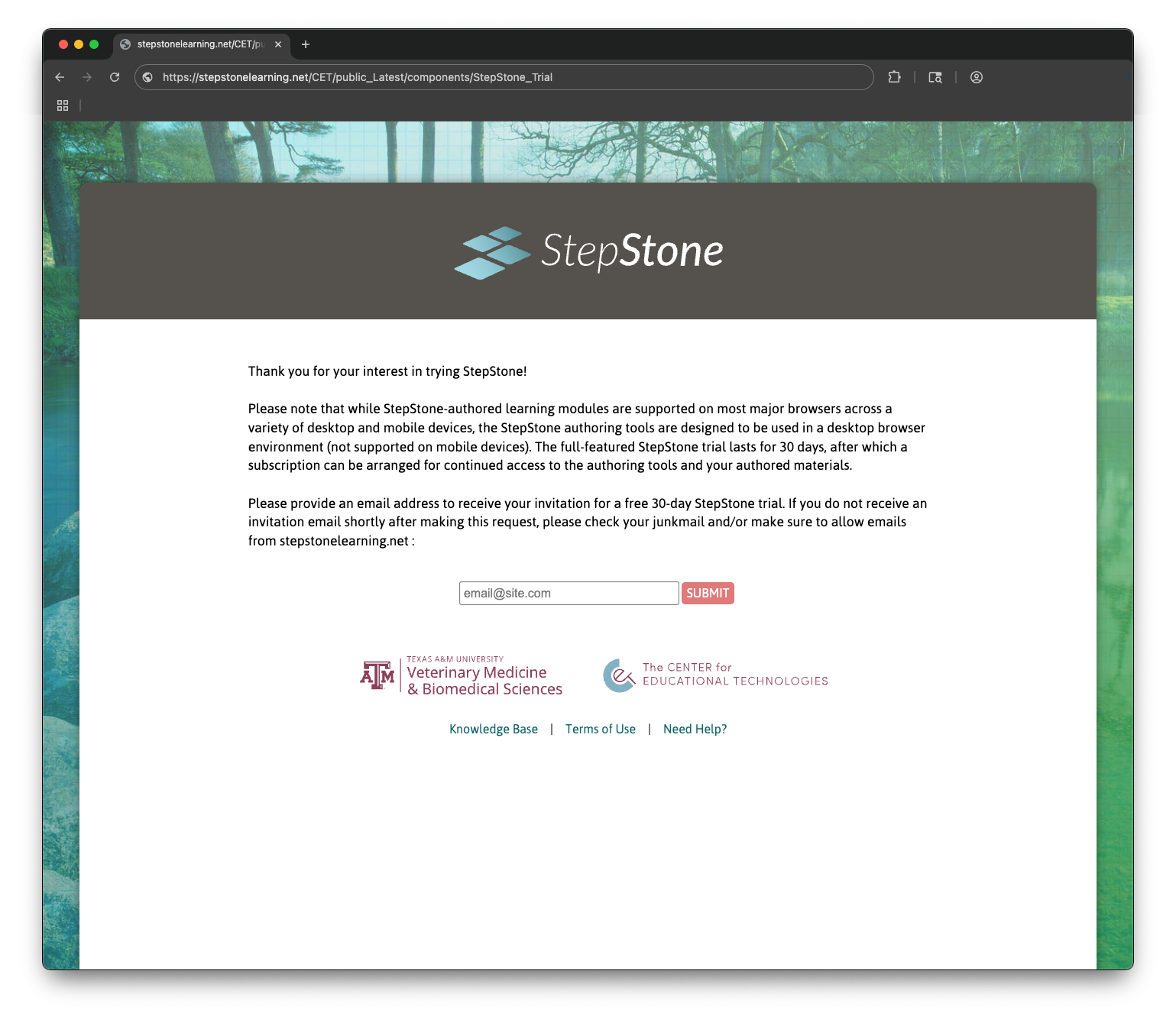Click the green maximize window button
The height and width of the screenshot is (1026, 1176).
tap(94, 44)
